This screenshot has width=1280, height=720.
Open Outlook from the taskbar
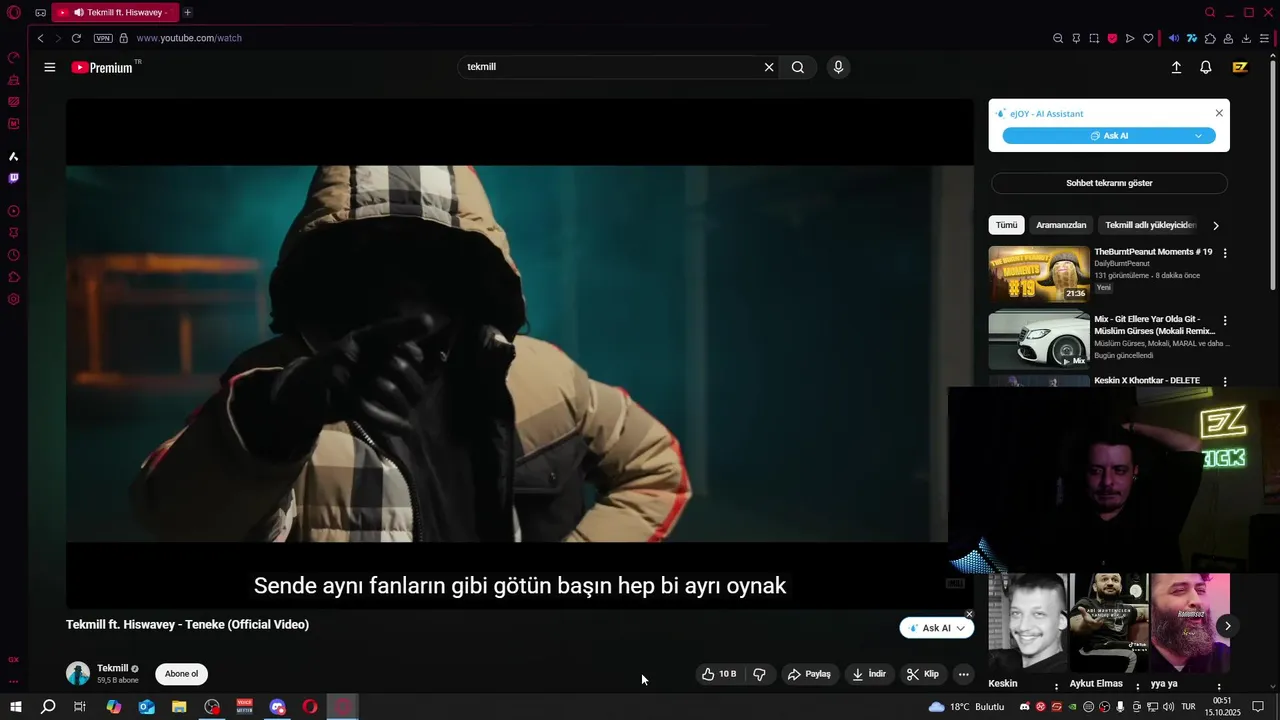coord(147,707)
